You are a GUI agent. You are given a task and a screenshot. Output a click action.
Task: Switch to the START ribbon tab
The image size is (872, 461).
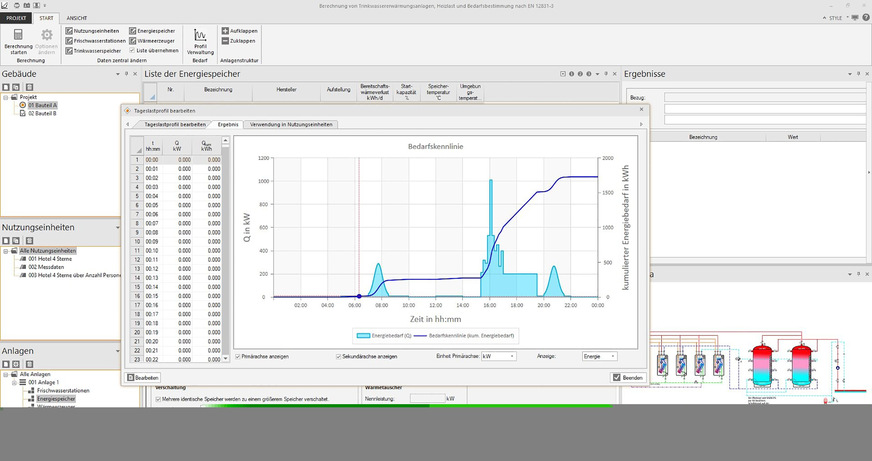click(46, 18)
